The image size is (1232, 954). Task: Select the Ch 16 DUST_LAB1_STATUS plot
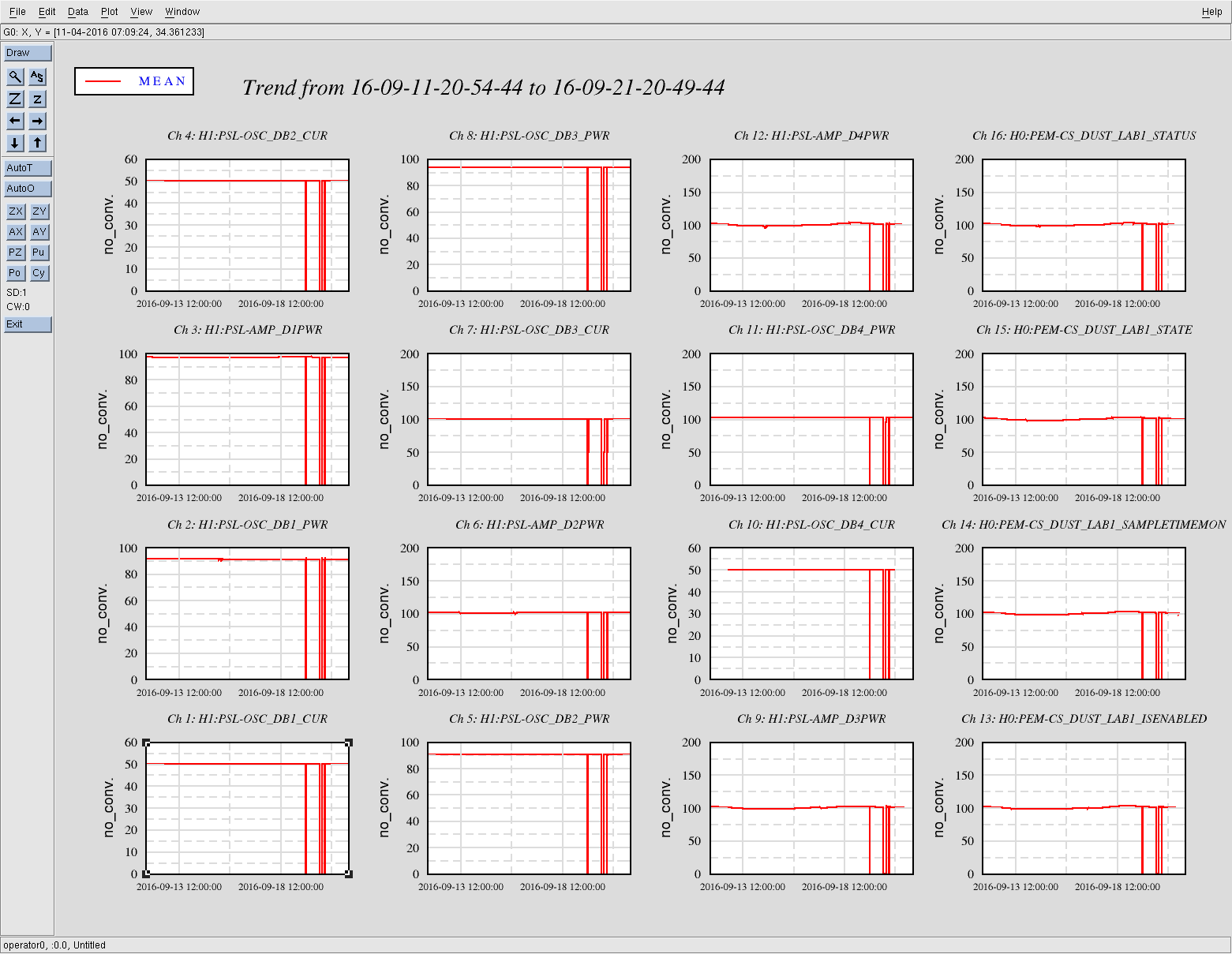pyautogui.click(x=1084, y=225)
